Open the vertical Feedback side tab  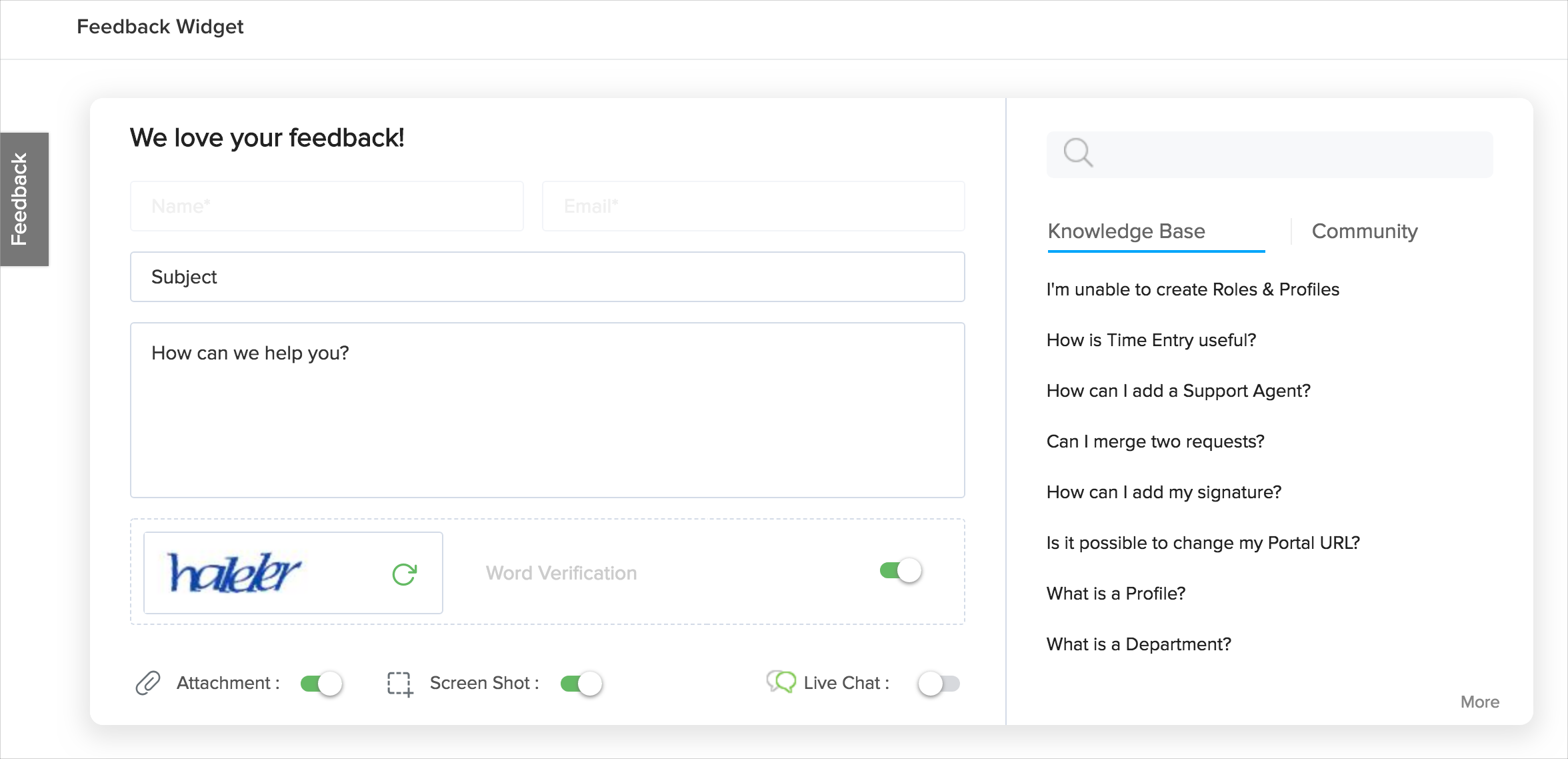pyautogui.click(x=24, y=199)
